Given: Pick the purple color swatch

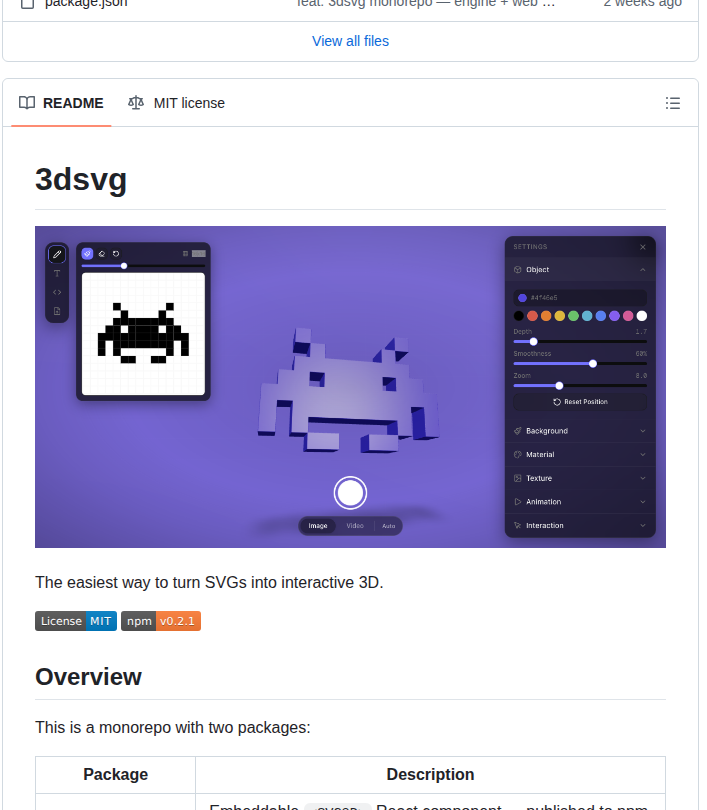Looking at the screenshot, I should pos(615,316).
